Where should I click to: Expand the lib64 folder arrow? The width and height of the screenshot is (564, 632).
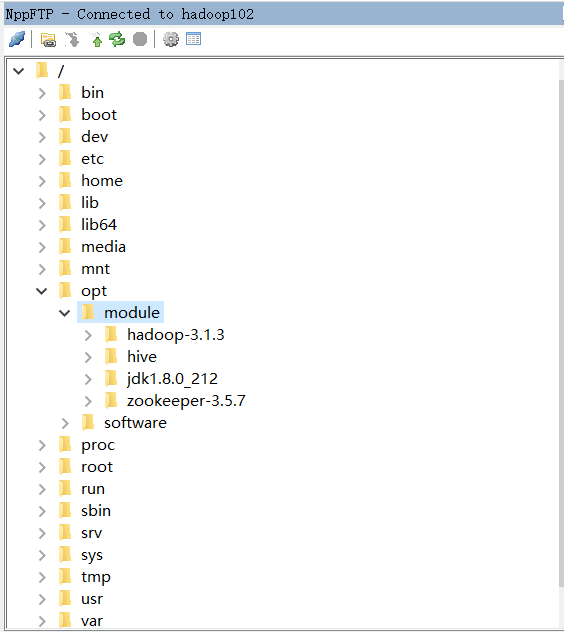42,225
